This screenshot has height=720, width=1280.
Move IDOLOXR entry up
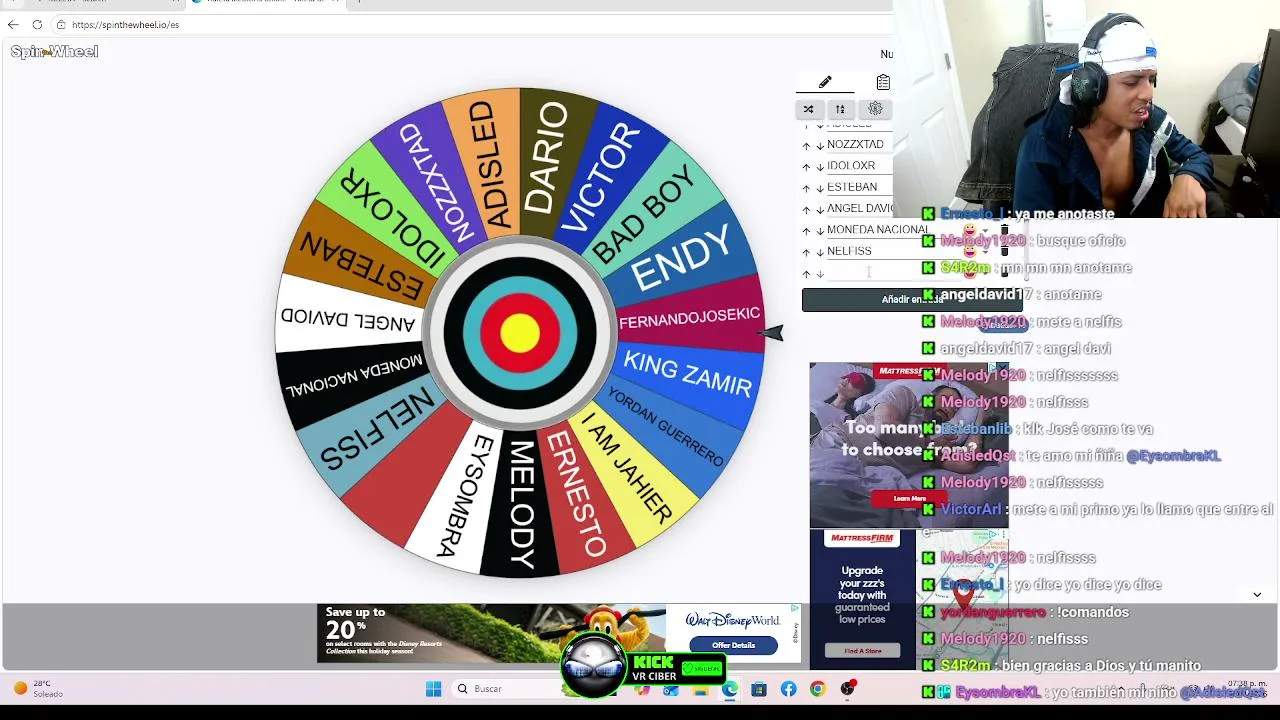click(806, 167)
